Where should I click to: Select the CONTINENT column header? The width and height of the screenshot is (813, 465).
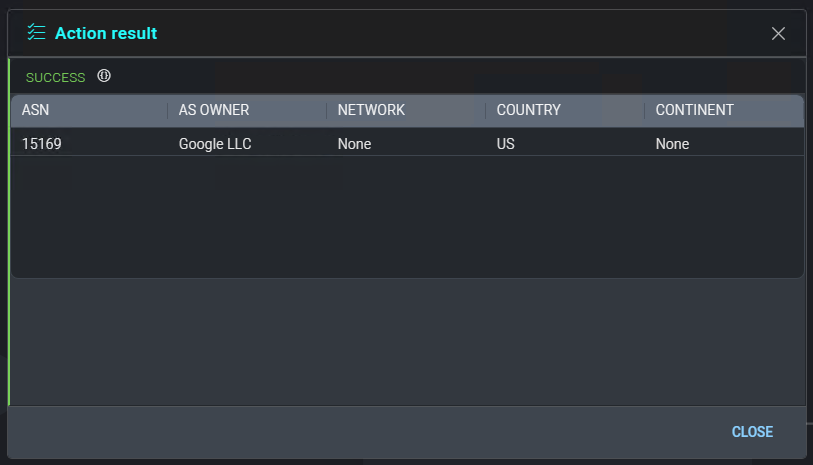694,110
